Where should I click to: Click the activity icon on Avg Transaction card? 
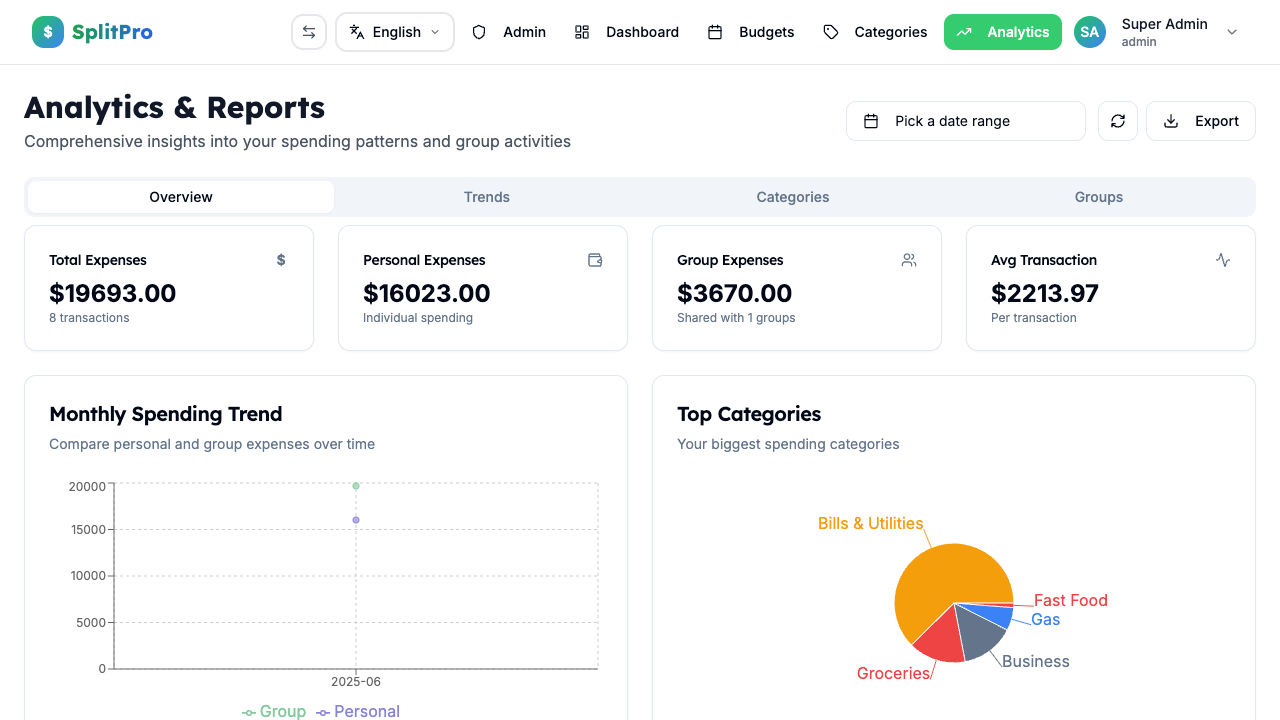(x=1223, y=259)
